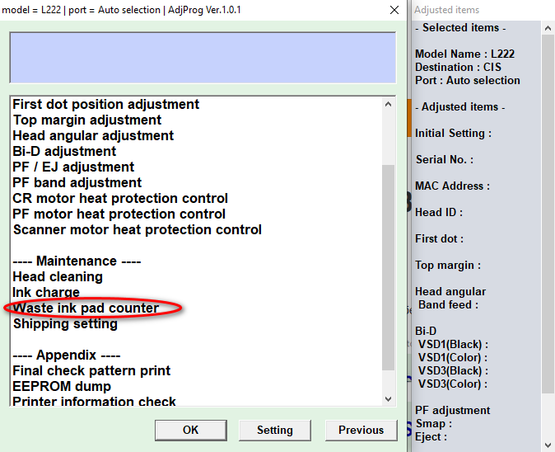Click Adjusted items panel scroll-down arrow
555x452 pixels.
tap(548, 445)
